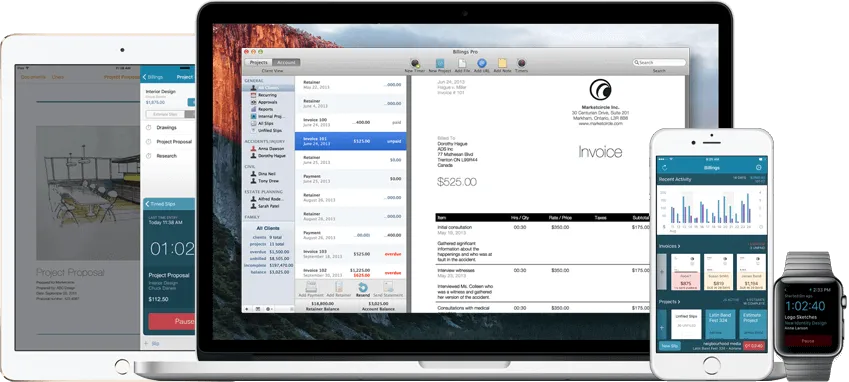Click the Add Payment icon
The image size is (849, 382).
click(x=311, y=287)
